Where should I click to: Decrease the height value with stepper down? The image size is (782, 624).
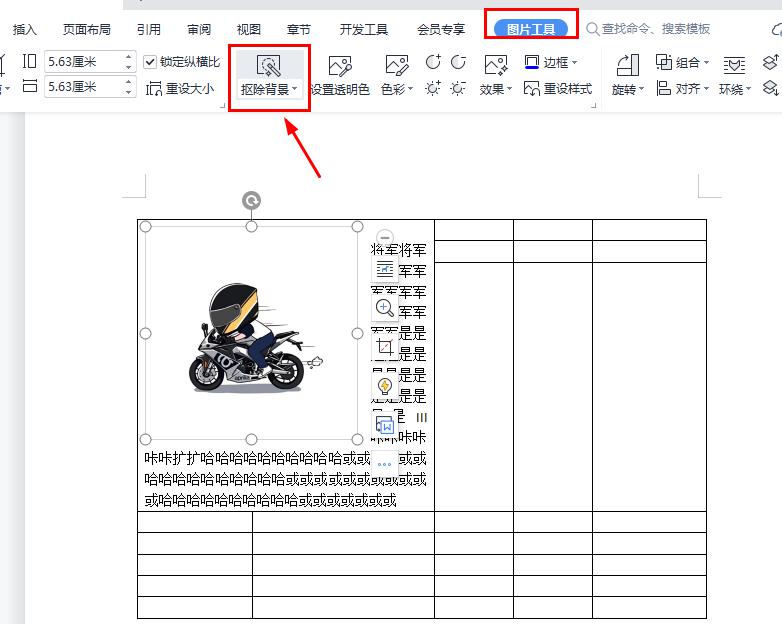[129, 67]
